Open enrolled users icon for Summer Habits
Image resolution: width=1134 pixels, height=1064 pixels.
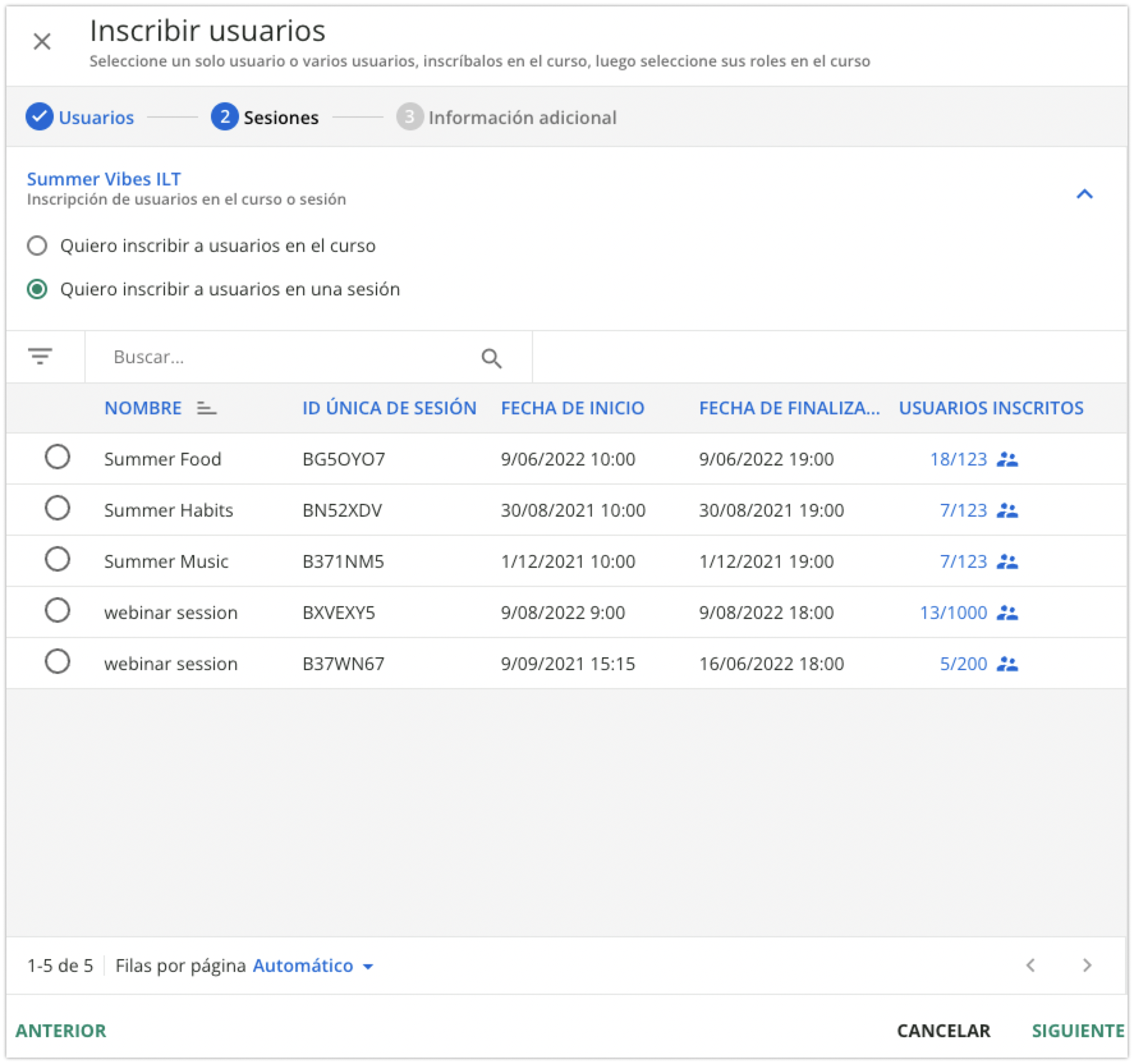[x=1007, y=510]
